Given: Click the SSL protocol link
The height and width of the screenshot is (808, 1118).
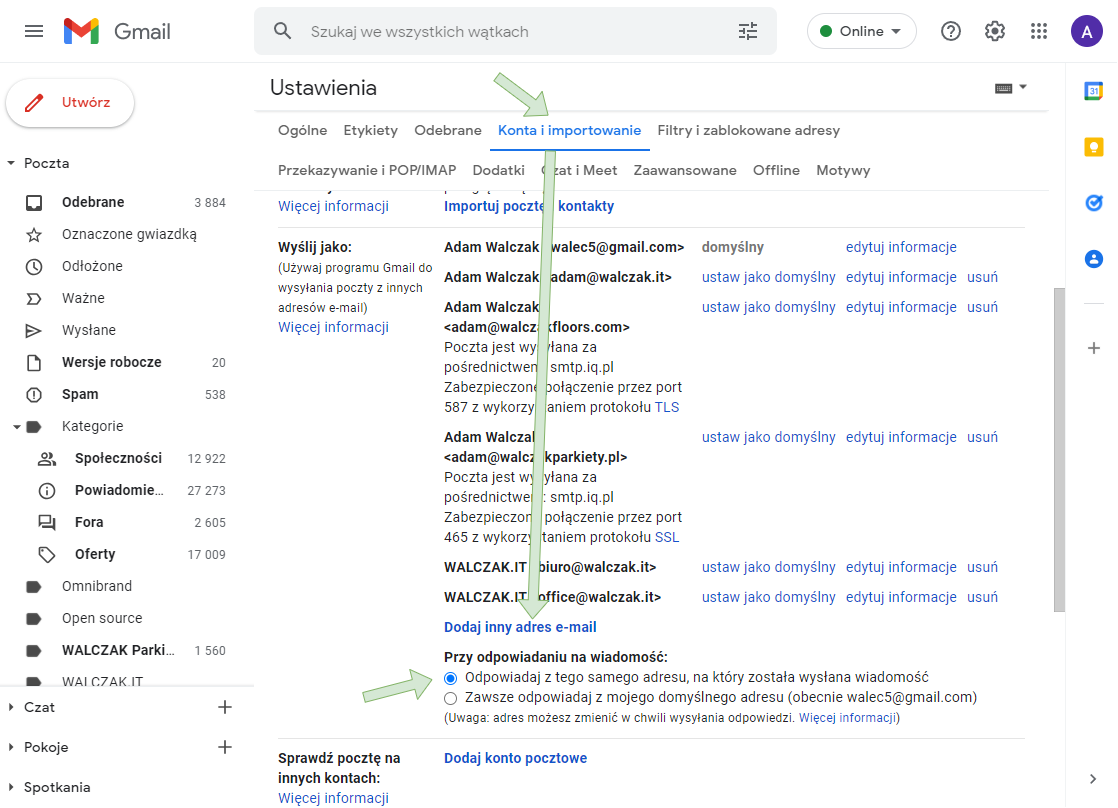Looking at the screenshot, I should pos(667,538).
